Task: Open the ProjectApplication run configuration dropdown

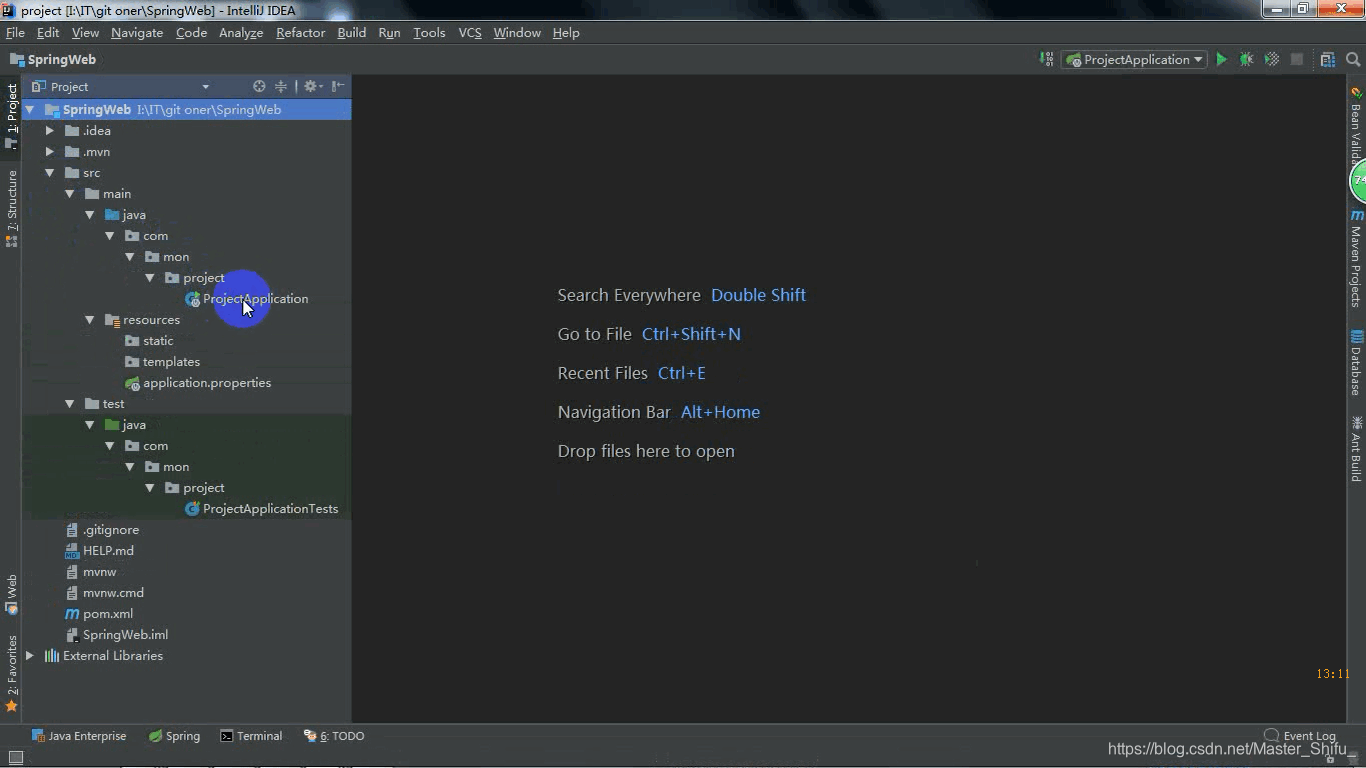Action: [x=1135, y=60]
